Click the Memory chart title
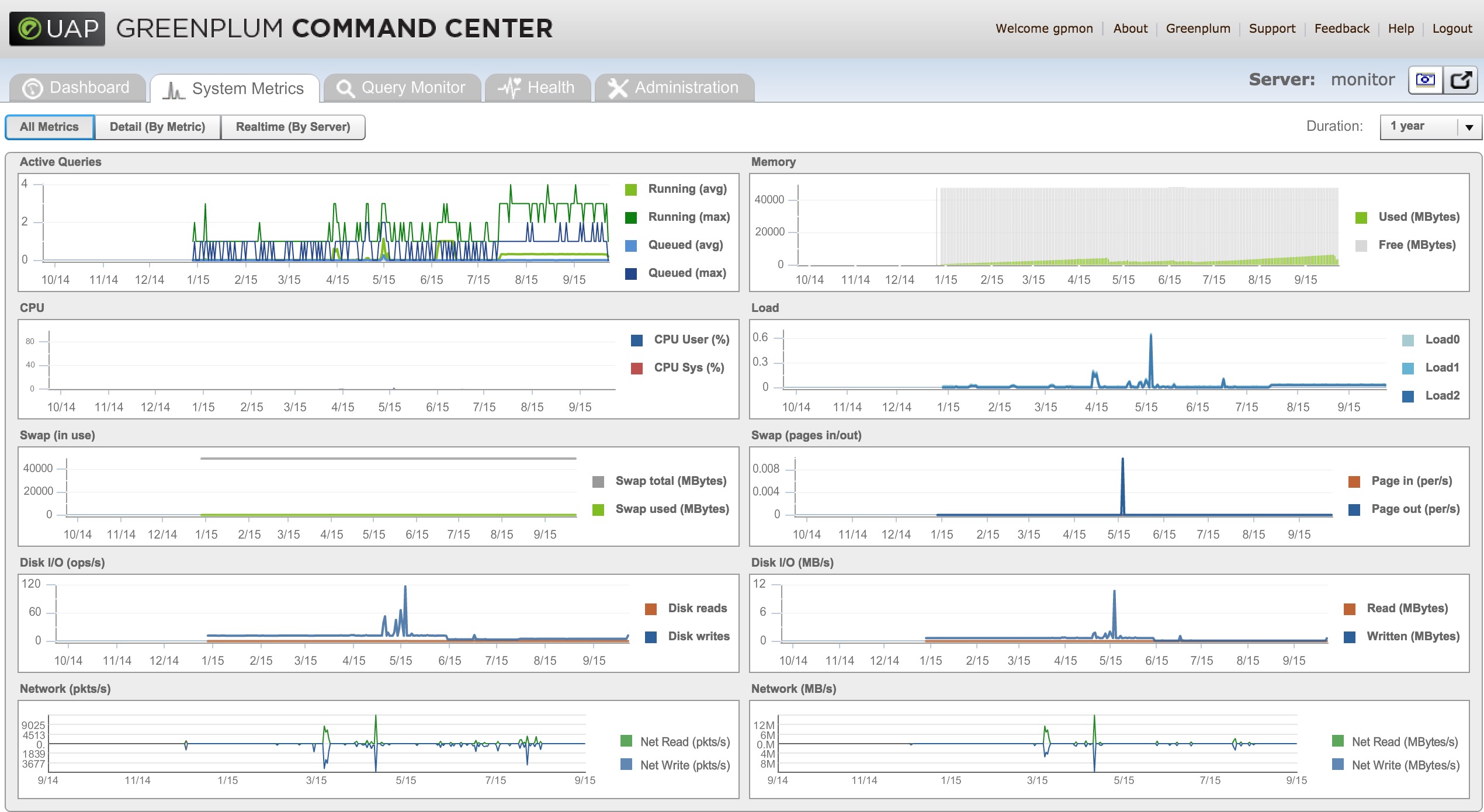Image resolution: width=1484 pixels, height=812 pixels. 773,162
